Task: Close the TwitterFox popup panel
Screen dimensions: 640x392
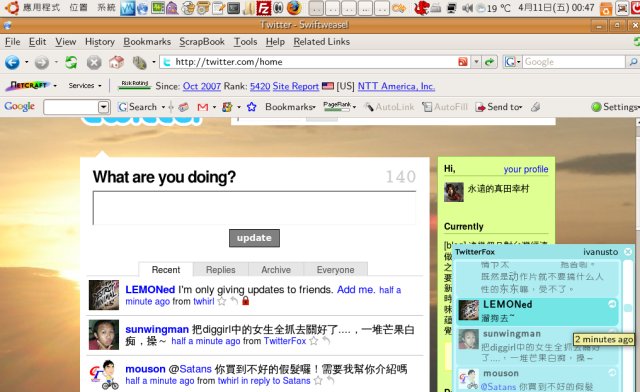Action: pyautogui.click(x=628, y=252)
